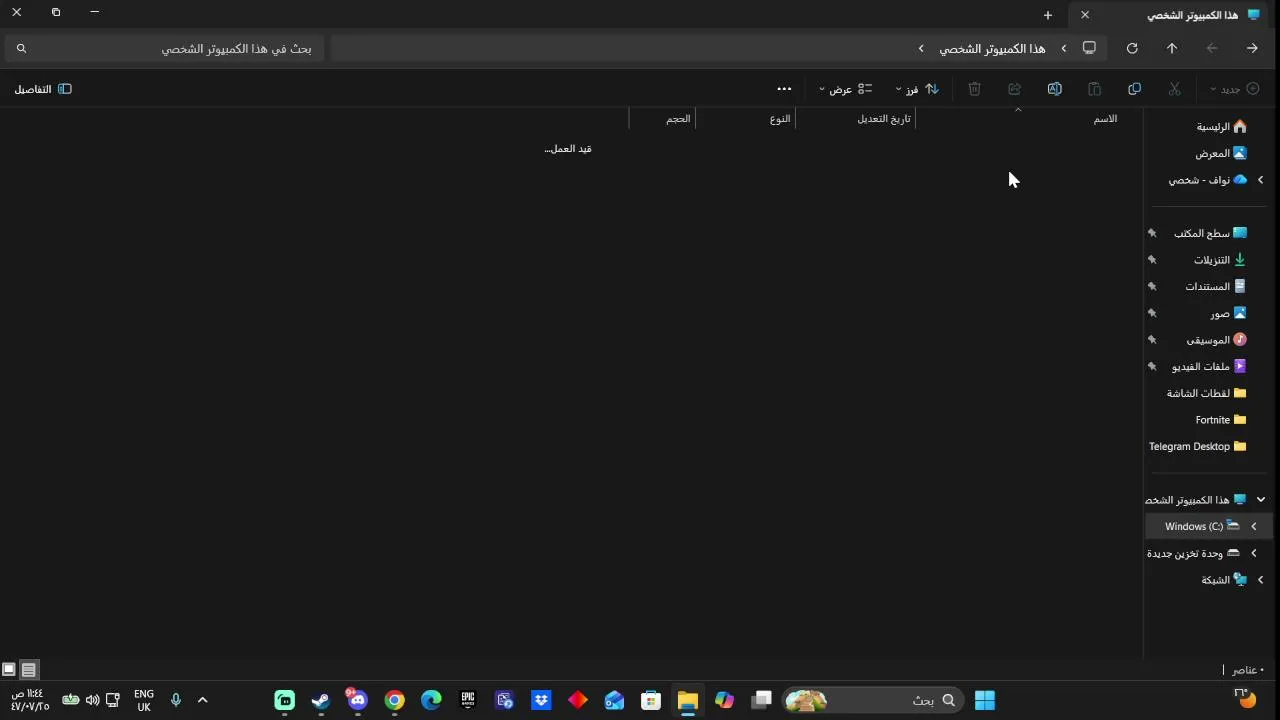Open الموسيقى (Music) in the sidebar
Image resolution: width=1280 pixels, height=720 pixels.
[x=1217, y=340]
